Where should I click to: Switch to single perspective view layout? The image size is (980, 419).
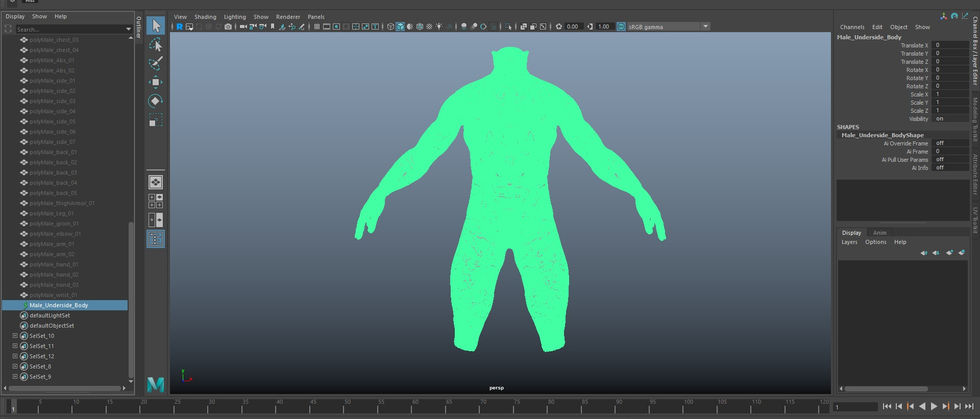[x=156, y=182]
